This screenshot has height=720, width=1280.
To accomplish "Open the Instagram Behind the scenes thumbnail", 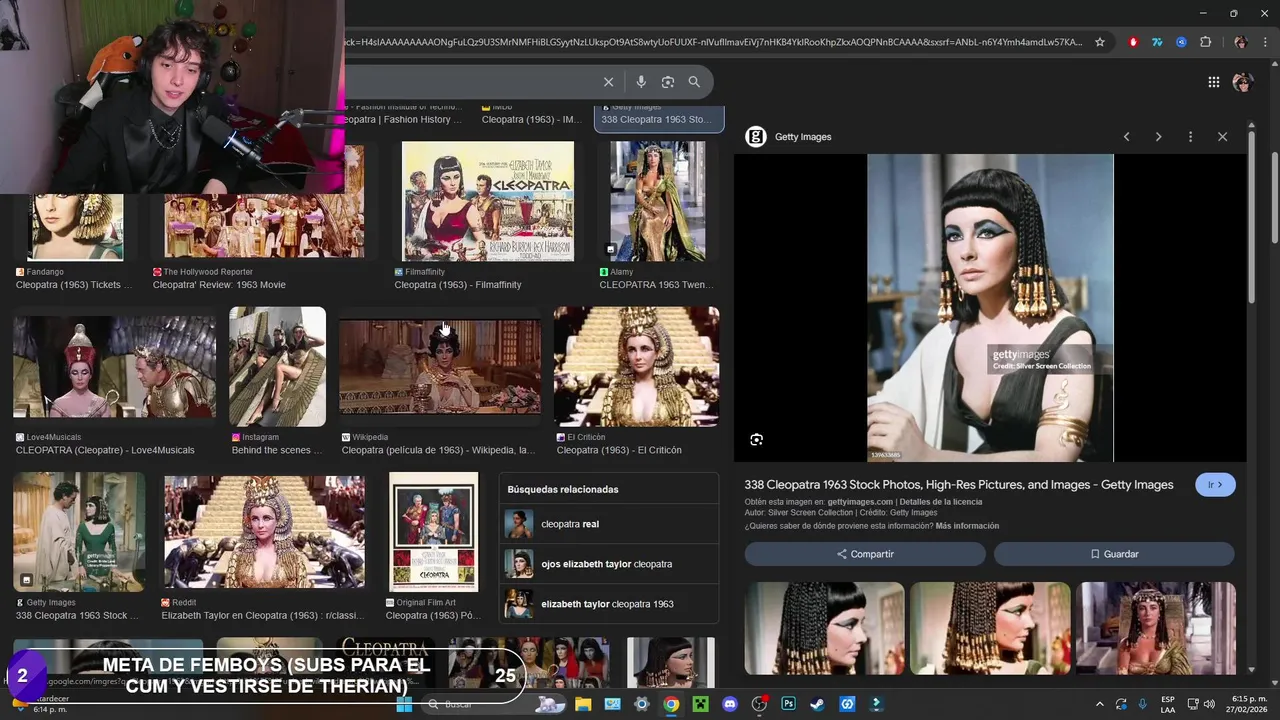I will (277, 367).
